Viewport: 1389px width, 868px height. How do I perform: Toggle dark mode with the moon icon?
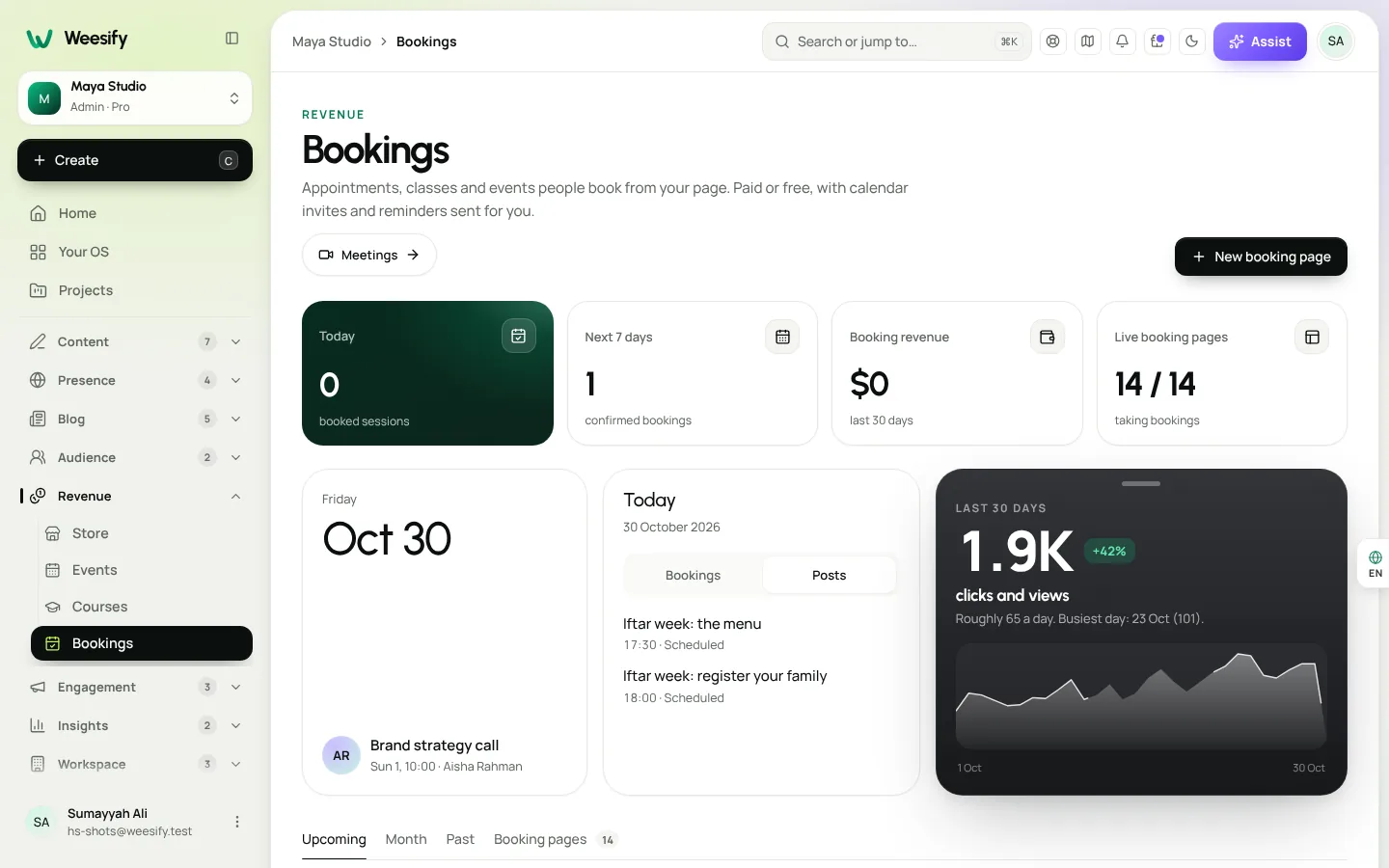[x=1192, y=41]
